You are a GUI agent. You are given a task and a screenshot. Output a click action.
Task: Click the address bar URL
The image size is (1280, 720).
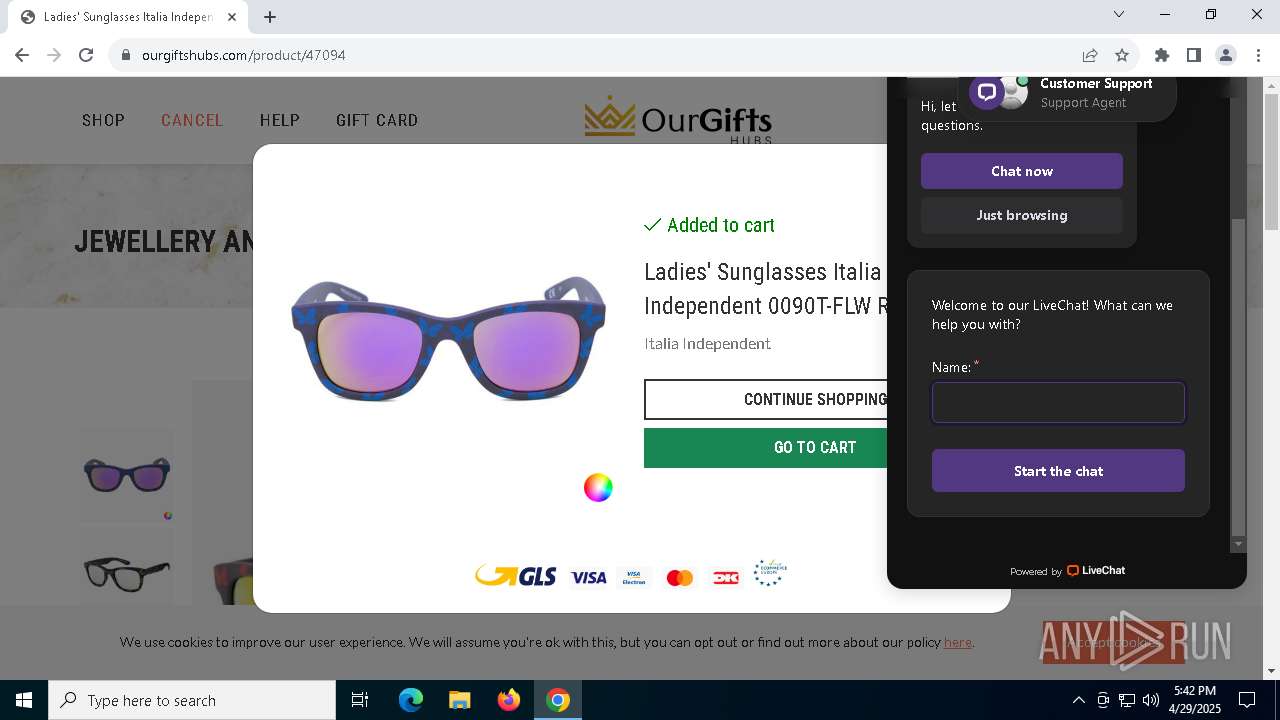pos(244,55)
